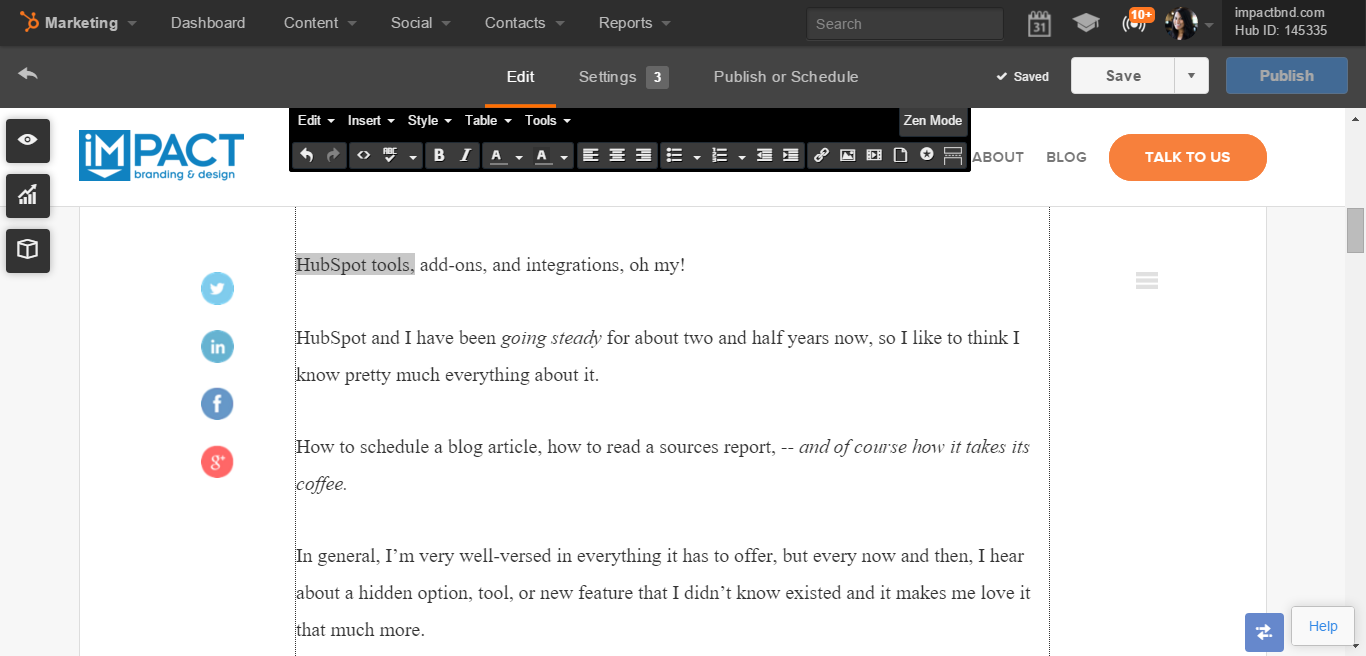This screenshot has width=1366, height=656.
Task: Share via the Google Plus icon
Action: [217, 462]
